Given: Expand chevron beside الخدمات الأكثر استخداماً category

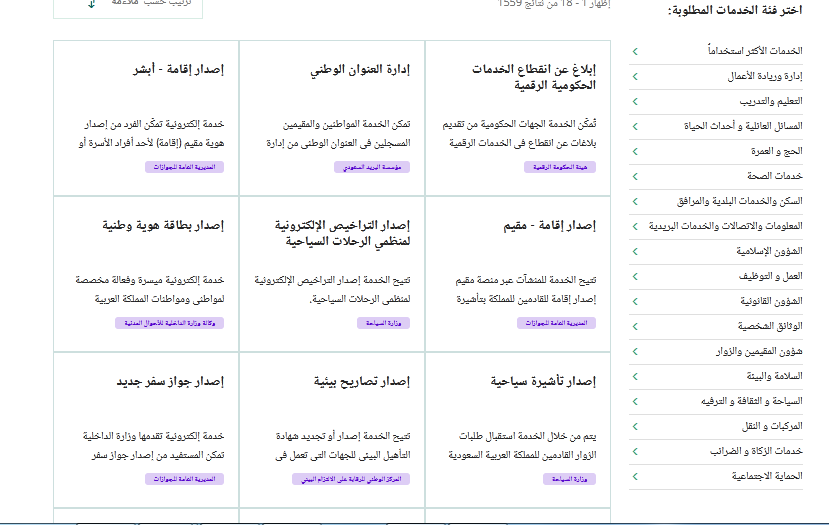Looking at the screenshot, I should pyautogui.click(x=635, y=51).
